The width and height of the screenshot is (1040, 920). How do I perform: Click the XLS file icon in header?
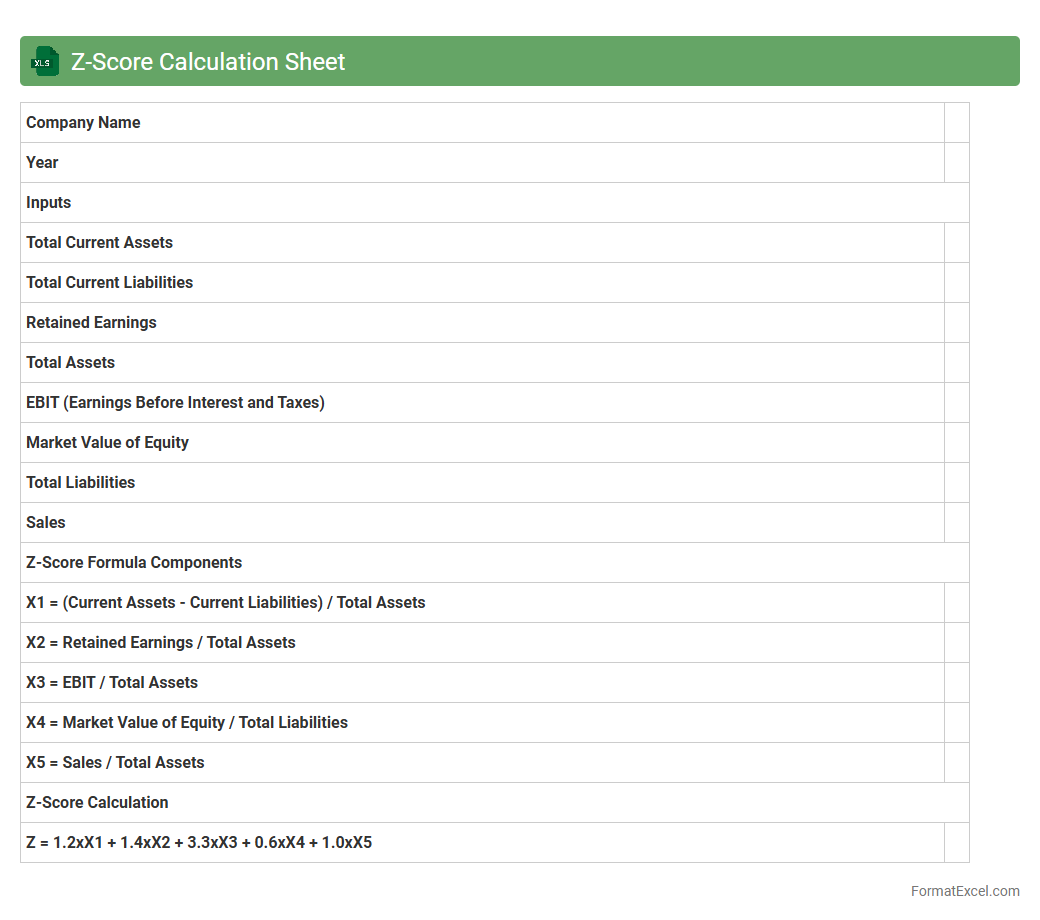point(45,61)
